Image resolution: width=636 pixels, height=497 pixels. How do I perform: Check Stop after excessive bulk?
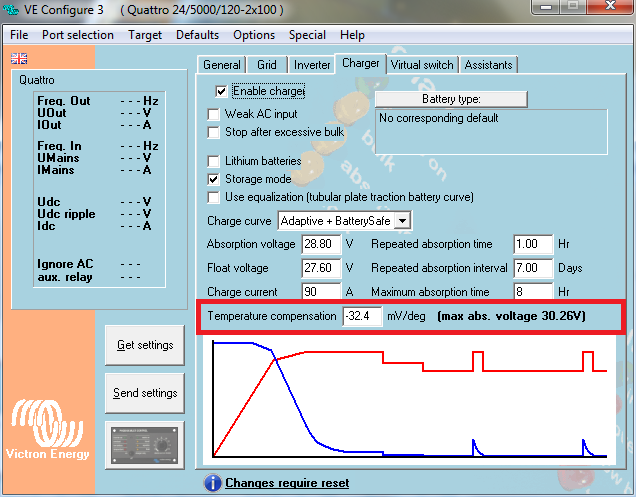(x=213, y=132)
